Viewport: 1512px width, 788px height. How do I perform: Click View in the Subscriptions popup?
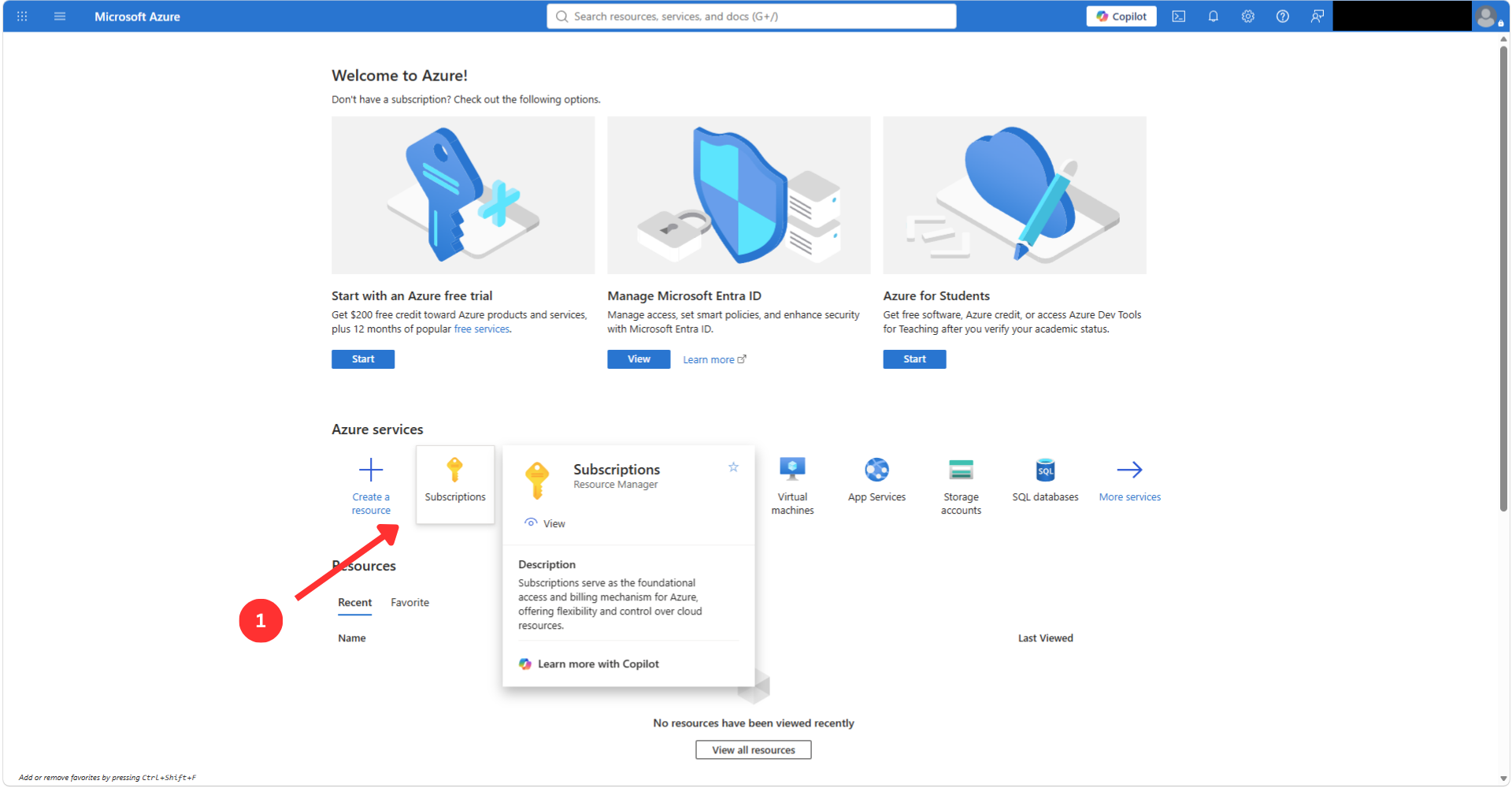pos(545,524)
